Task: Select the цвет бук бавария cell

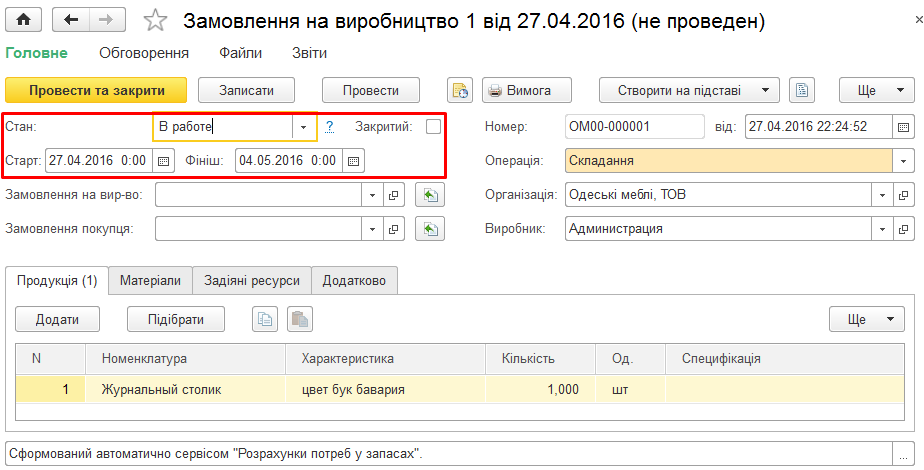Action: 386,389
